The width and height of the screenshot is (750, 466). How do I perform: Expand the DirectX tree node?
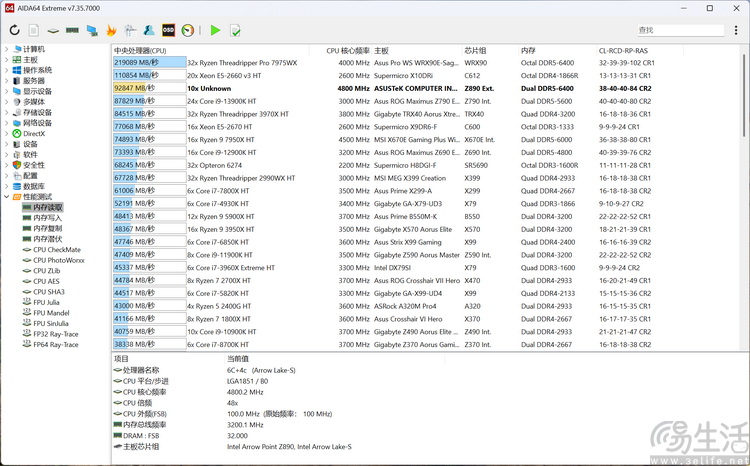coord(6,133)
